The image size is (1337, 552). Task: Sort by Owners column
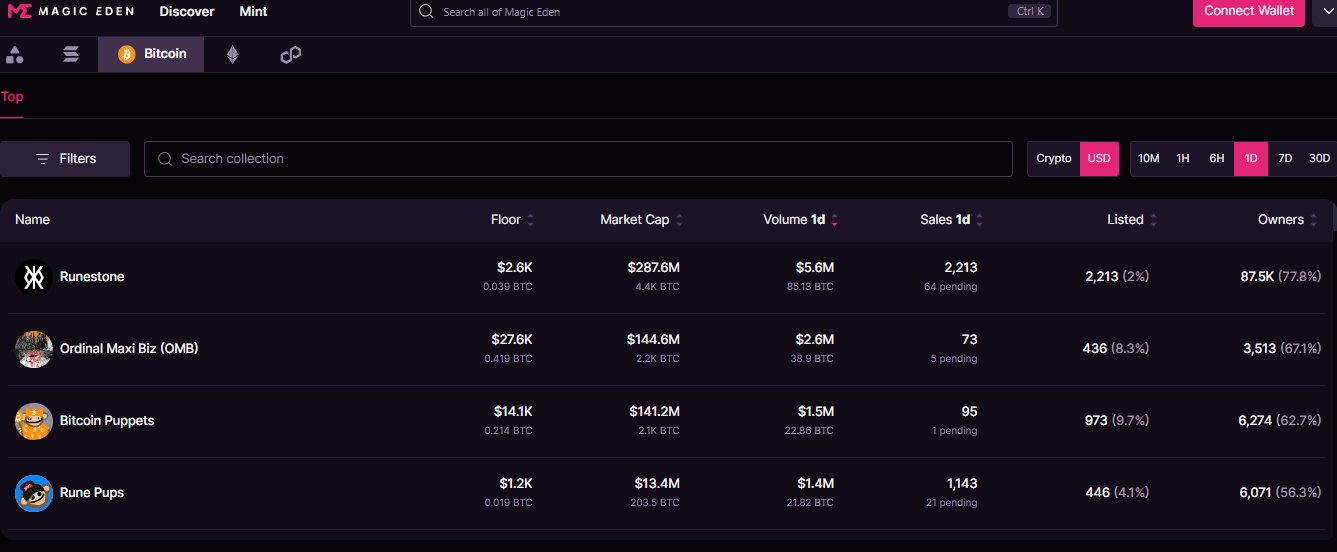point(1287,219)
